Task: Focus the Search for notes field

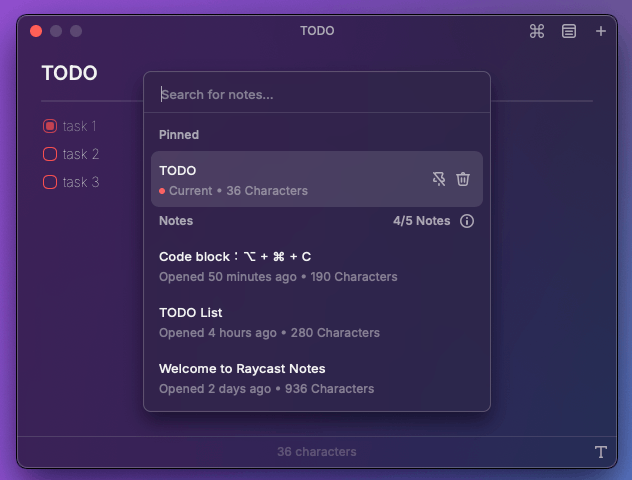Action: tap(317, 94)
